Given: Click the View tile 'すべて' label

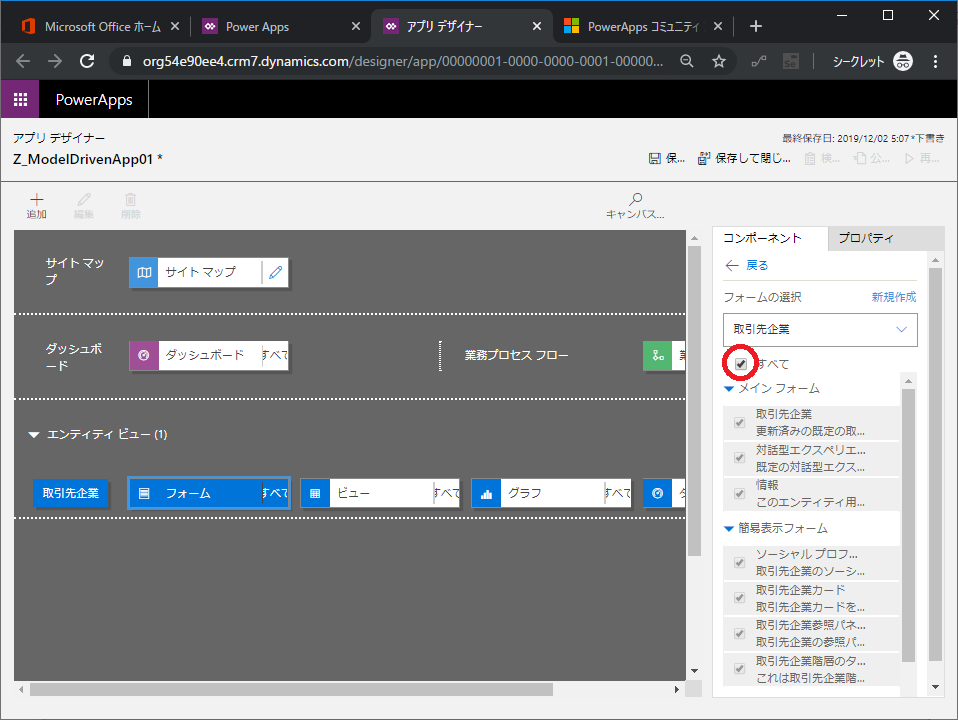Looking at the screenshot, I should pyautogui.click(x=447, y=493).
